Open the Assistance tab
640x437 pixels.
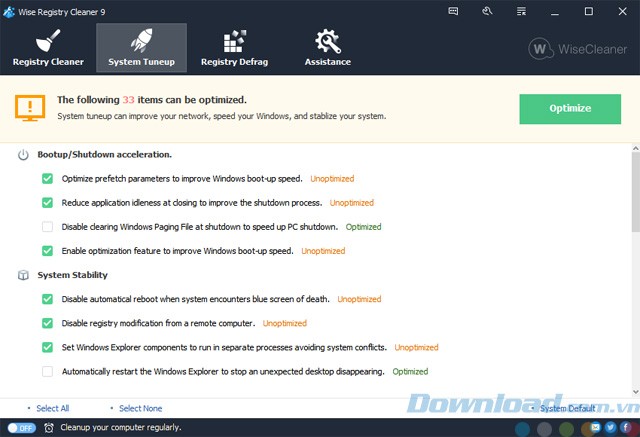tap(327, 47)
